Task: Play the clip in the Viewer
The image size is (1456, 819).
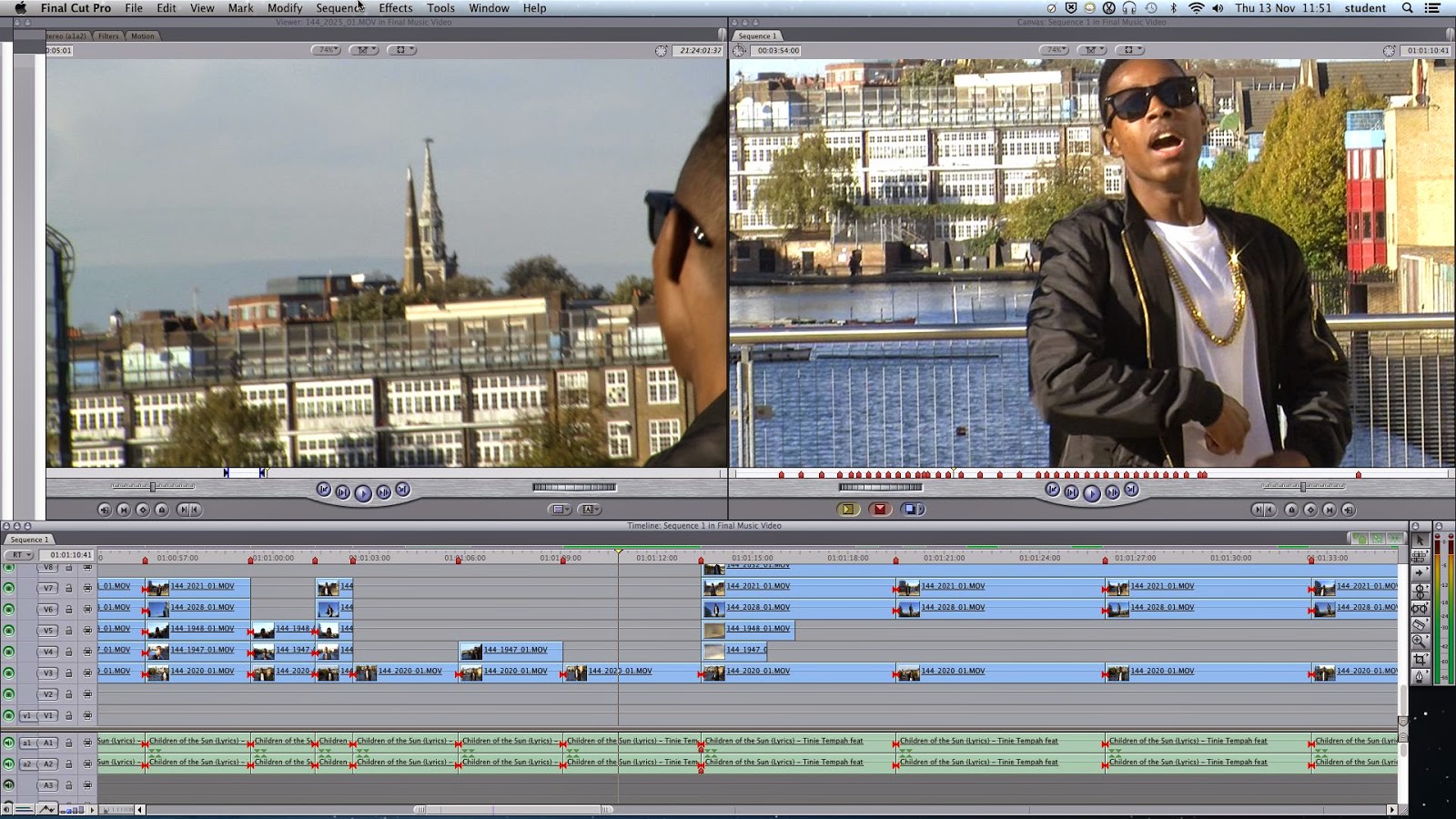Action: coord(363,492)
